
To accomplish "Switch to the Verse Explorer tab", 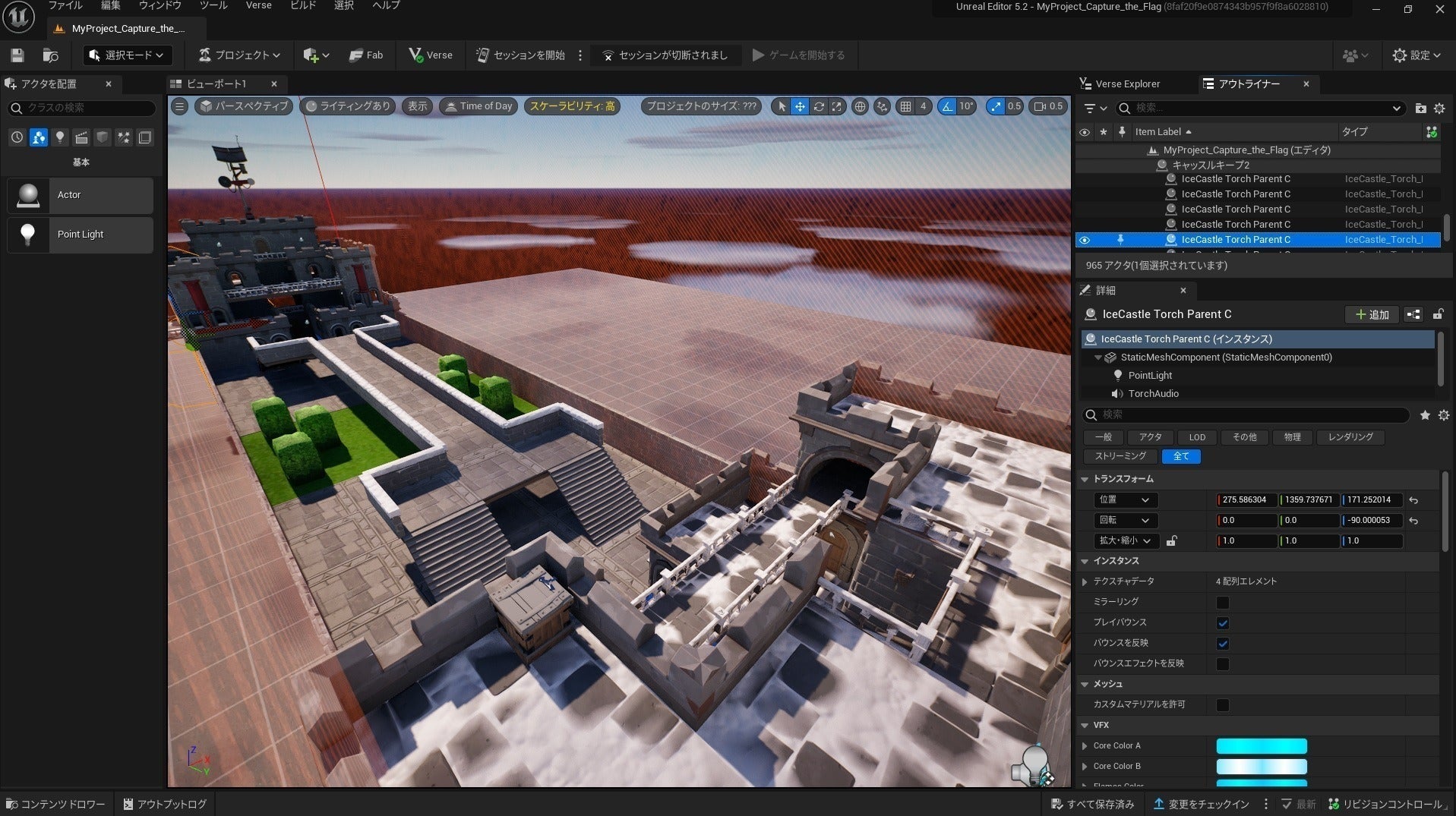I will 1126,83.
